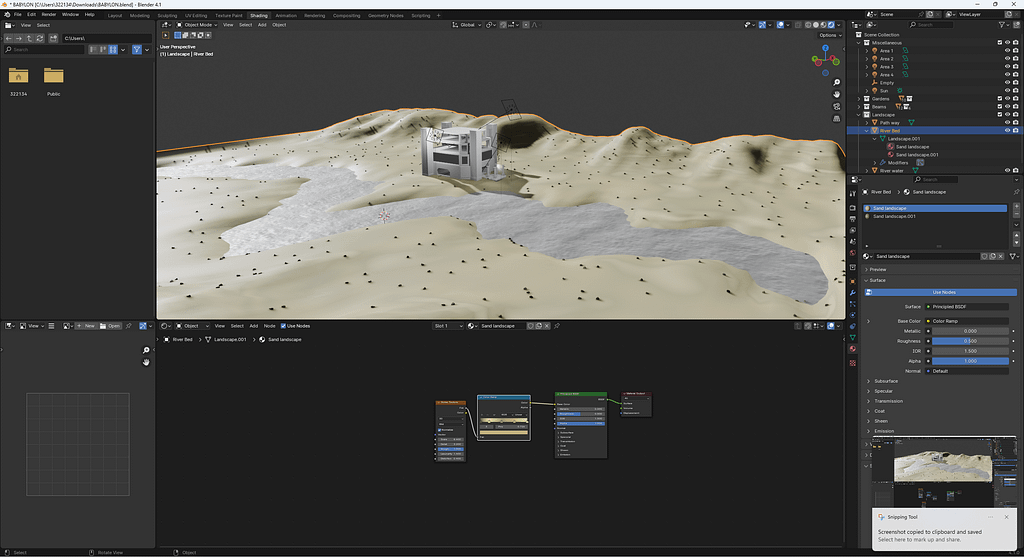
Task: Open the Render menu in top bar
Action: pyautogui.click(x=48, y=15)
